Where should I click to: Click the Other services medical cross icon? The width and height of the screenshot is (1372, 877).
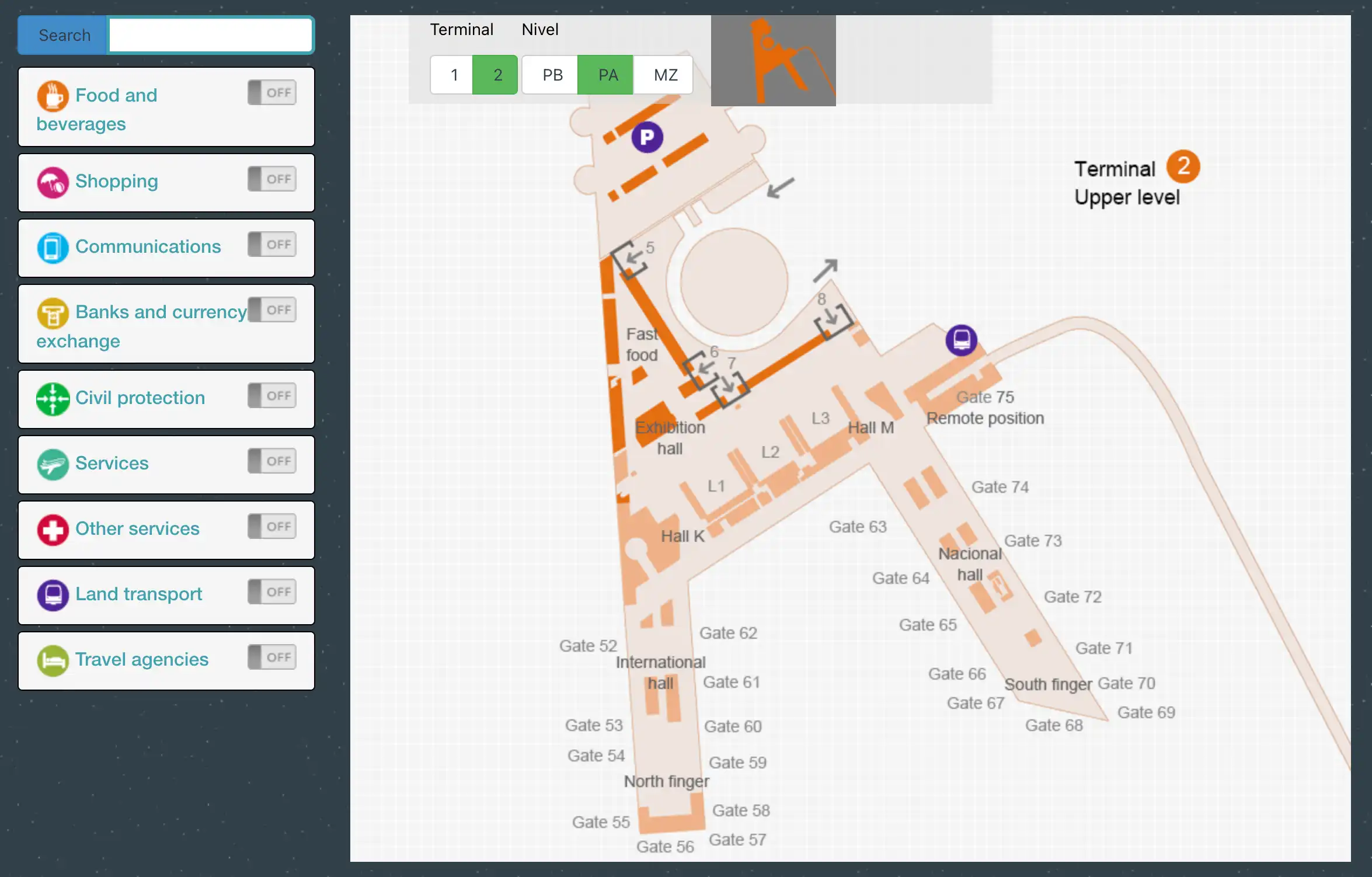tap(52, 530)
